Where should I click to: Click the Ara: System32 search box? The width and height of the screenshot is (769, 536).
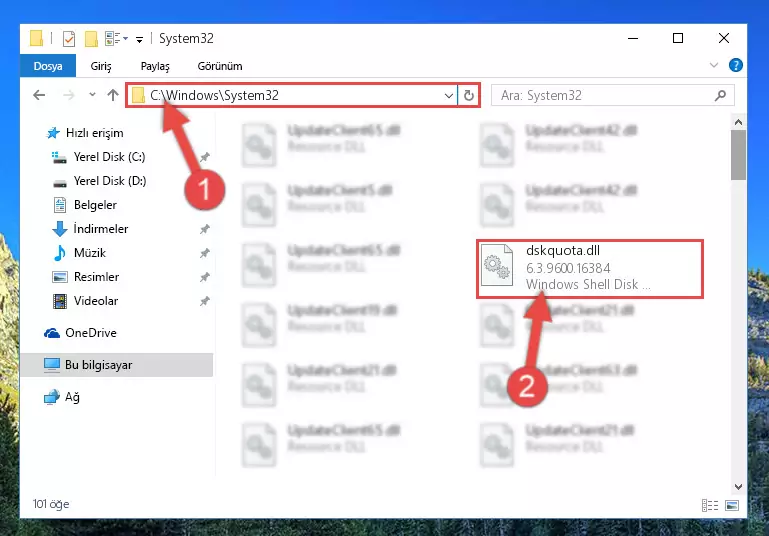[x=613, y=95]
